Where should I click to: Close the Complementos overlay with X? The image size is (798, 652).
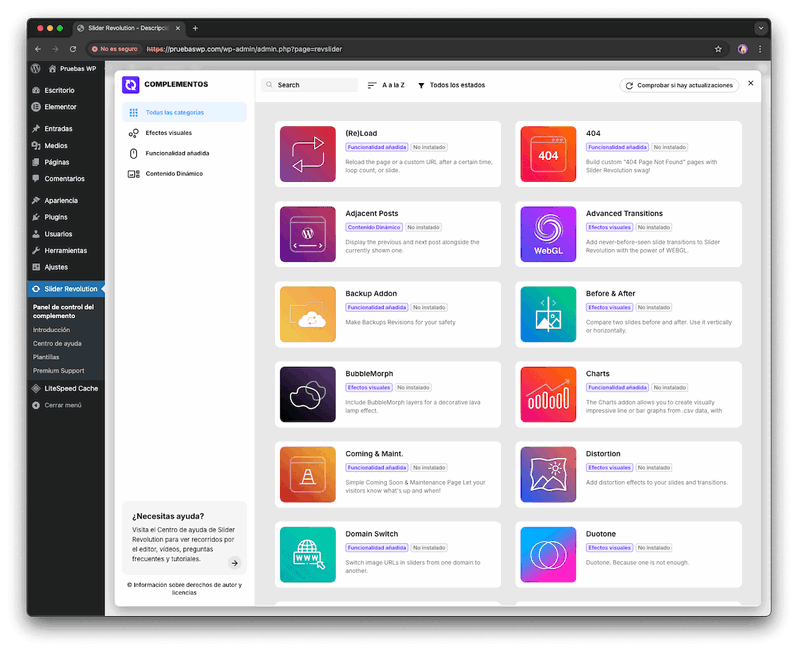tap(750, 83)
